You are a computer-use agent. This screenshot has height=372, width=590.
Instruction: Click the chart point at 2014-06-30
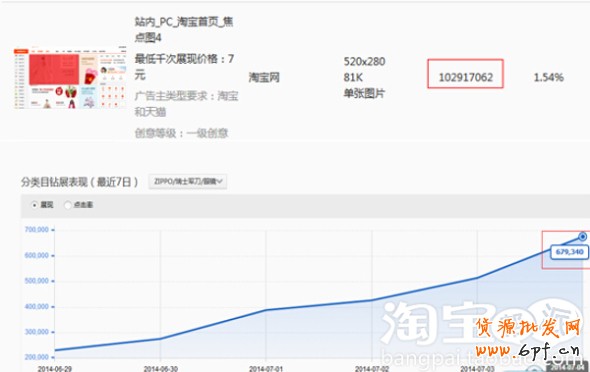(x=160, y=339)
